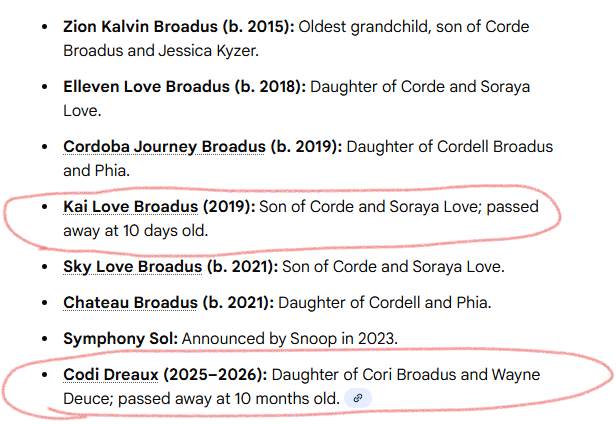Open the Zion Kalvin Broadus name link
This screenshot has height=424, width=616.
(146, 26)
